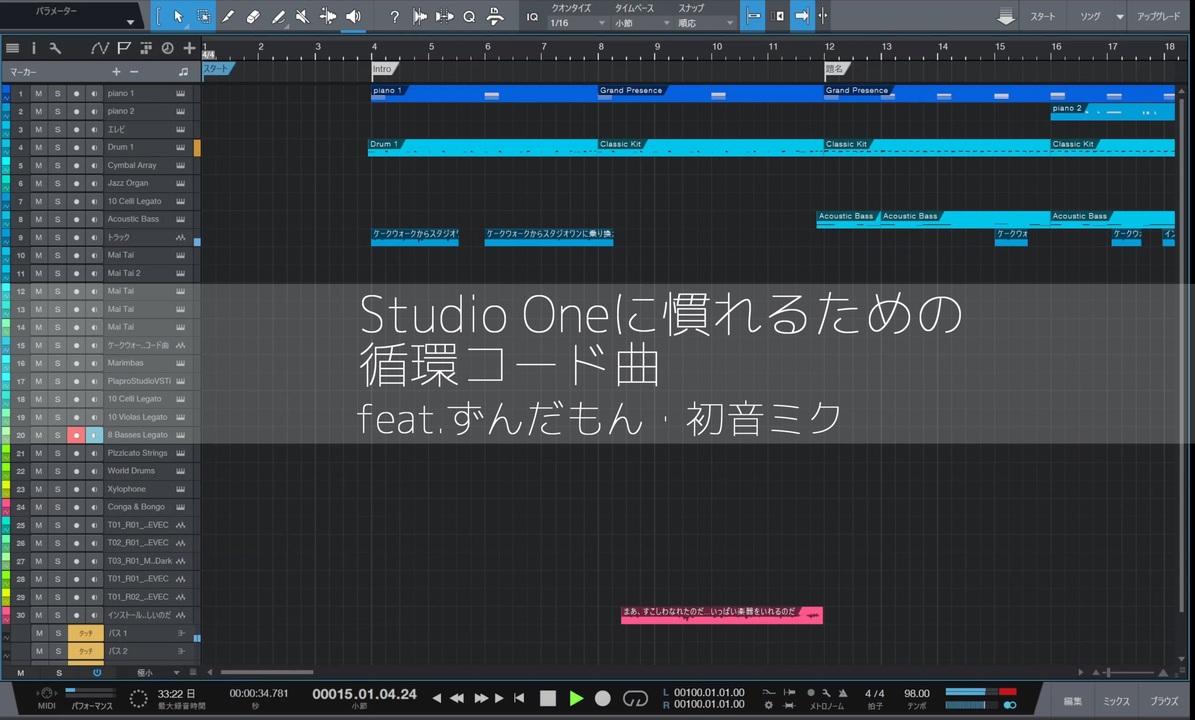This screenshot has width=1195, height=720.
Task: Open the Browse panel tab
Action: [x=1164, y=702]
